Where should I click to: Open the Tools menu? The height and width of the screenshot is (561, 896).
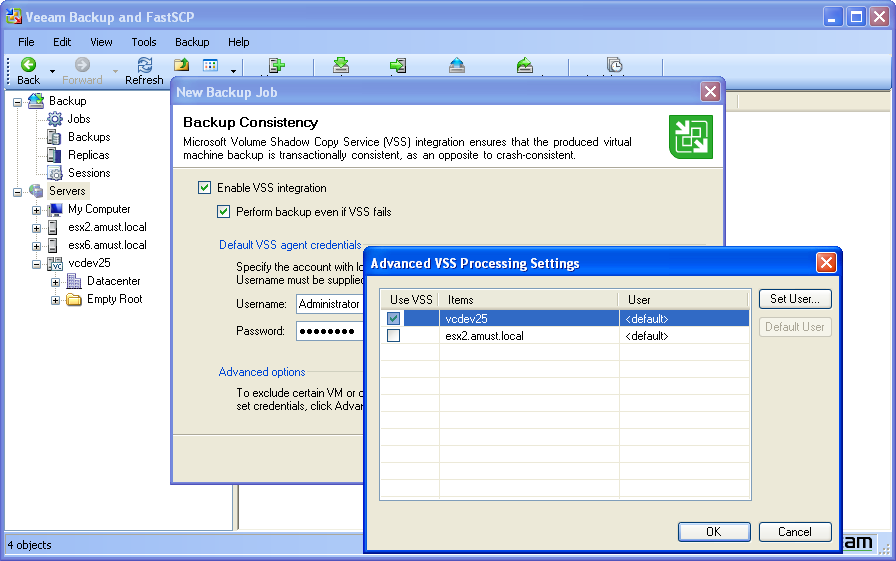coord(143,42)
